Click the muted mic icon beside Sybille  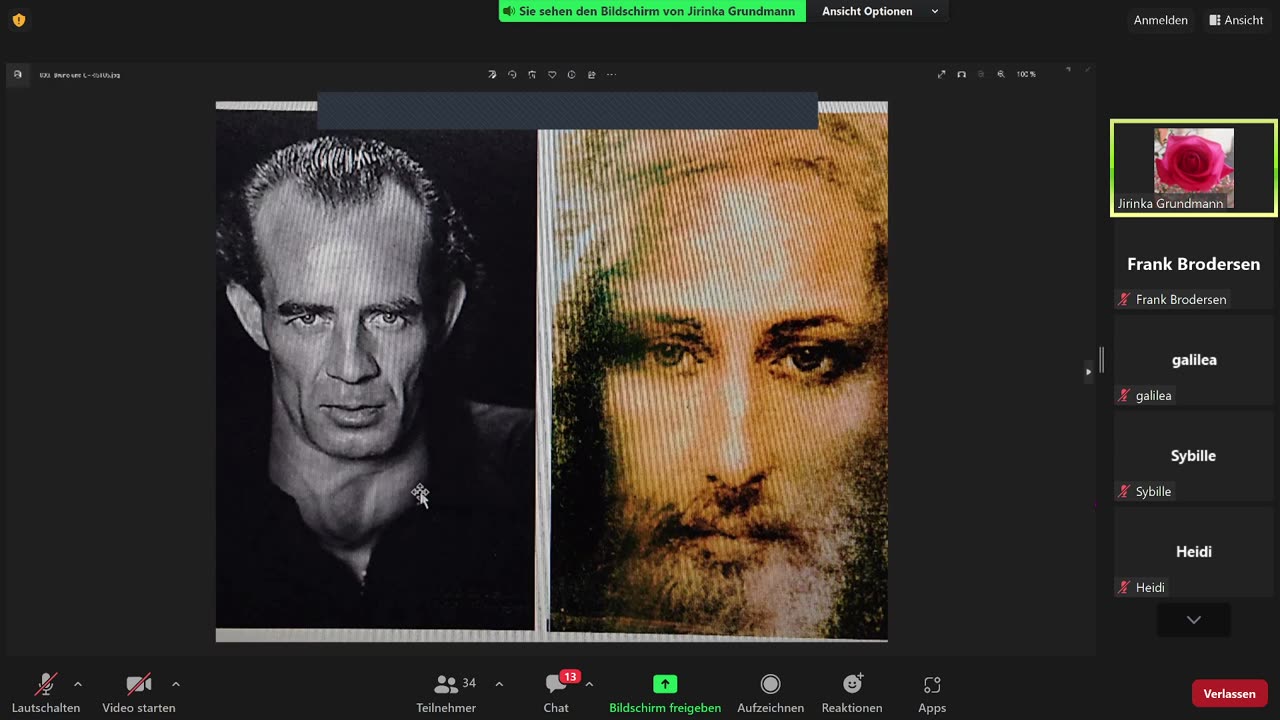[x=1124, y=491]
